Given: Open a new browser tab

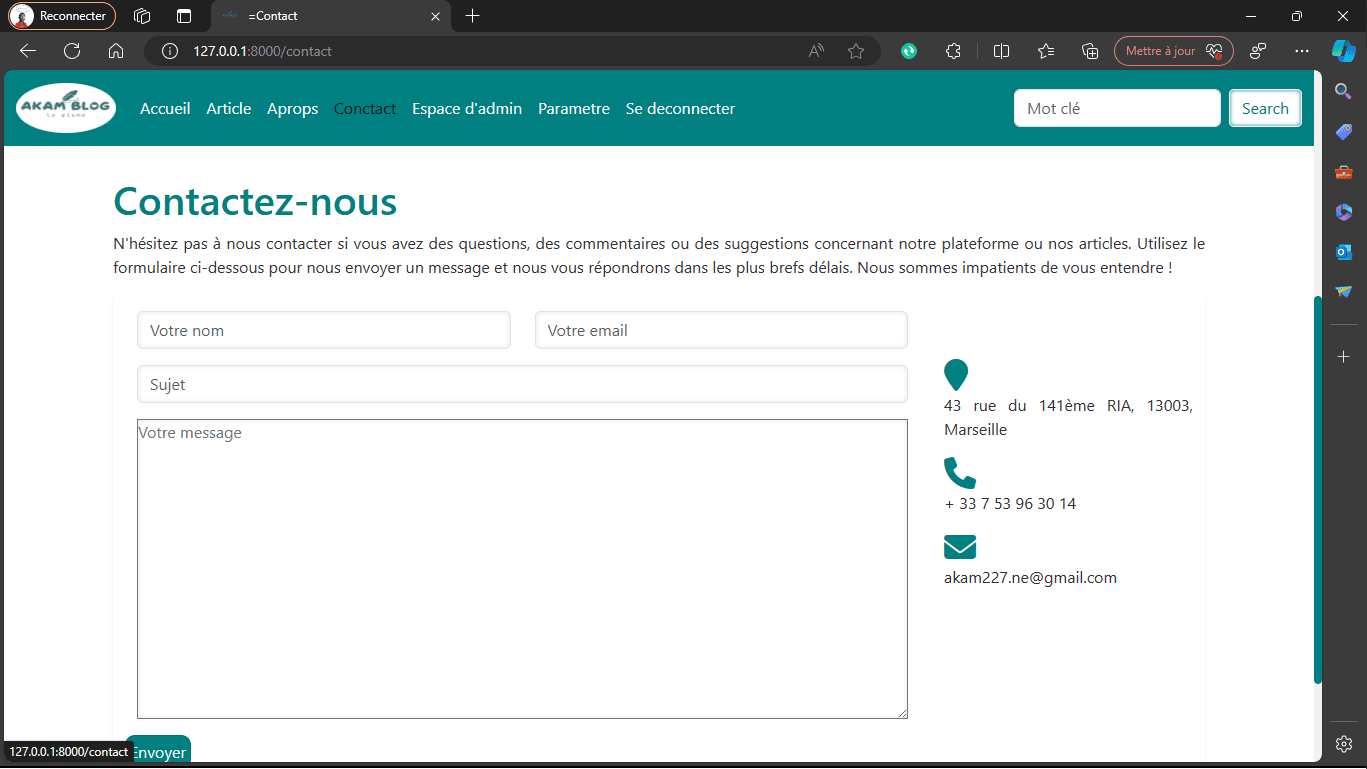Looking at the screenshot, I should pyautogui.click(x=473, y=16).
